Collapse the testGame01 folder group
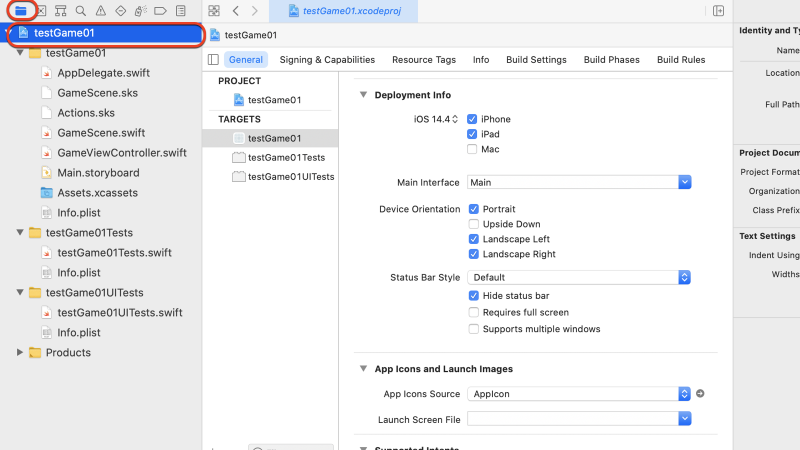The height and width of the screenshot is (450, 800). 20,53
